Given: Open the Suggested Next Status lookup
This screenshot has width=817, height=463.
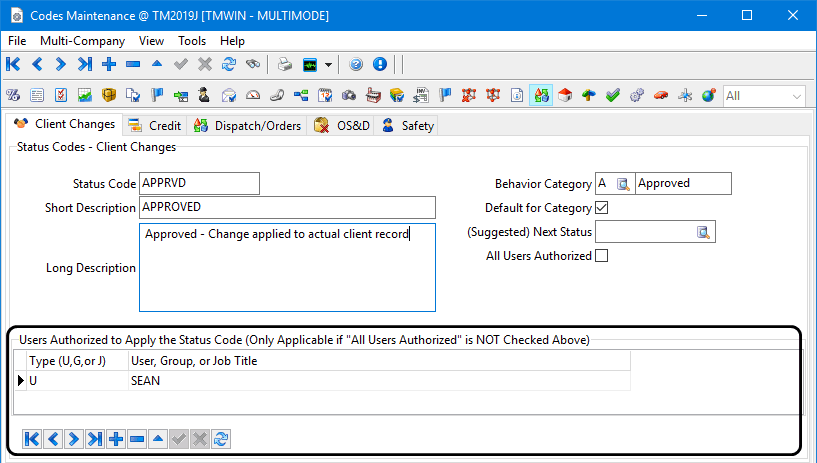Looking at the screenshot, I should (x=703, y=232).
